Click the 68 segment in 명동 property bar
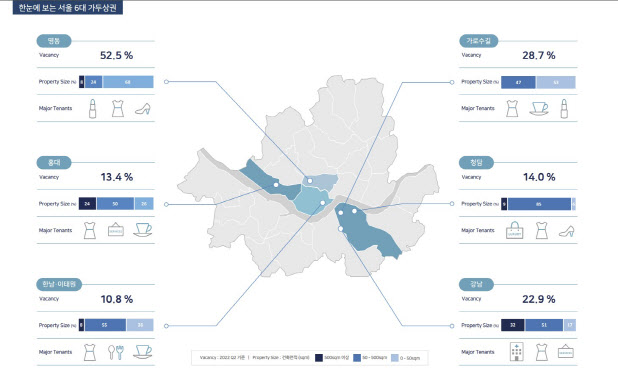Screen dimensions: 618x373 128,82
